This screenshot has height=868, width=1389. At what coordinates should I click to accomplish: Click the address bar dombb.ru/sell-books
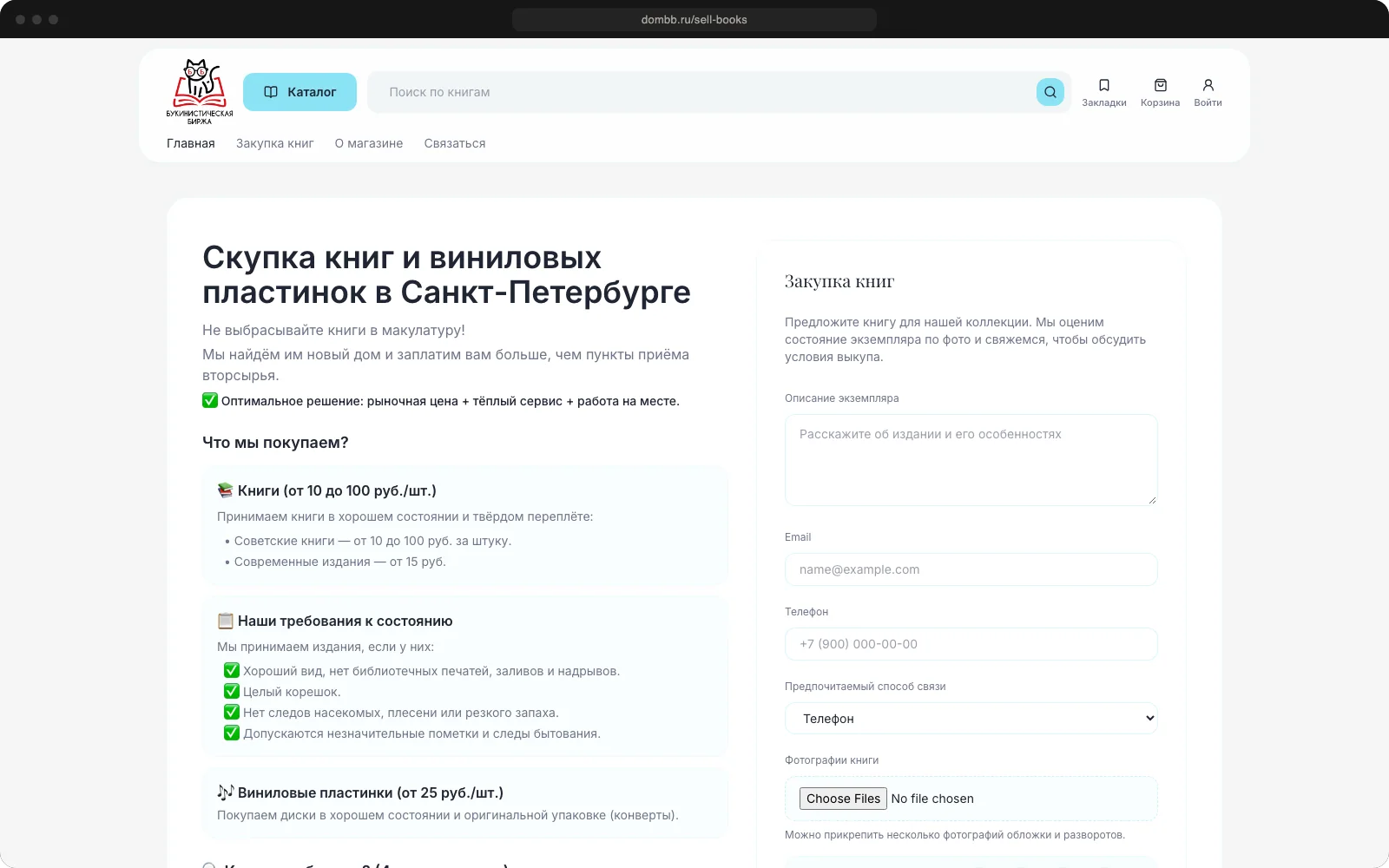694,19
